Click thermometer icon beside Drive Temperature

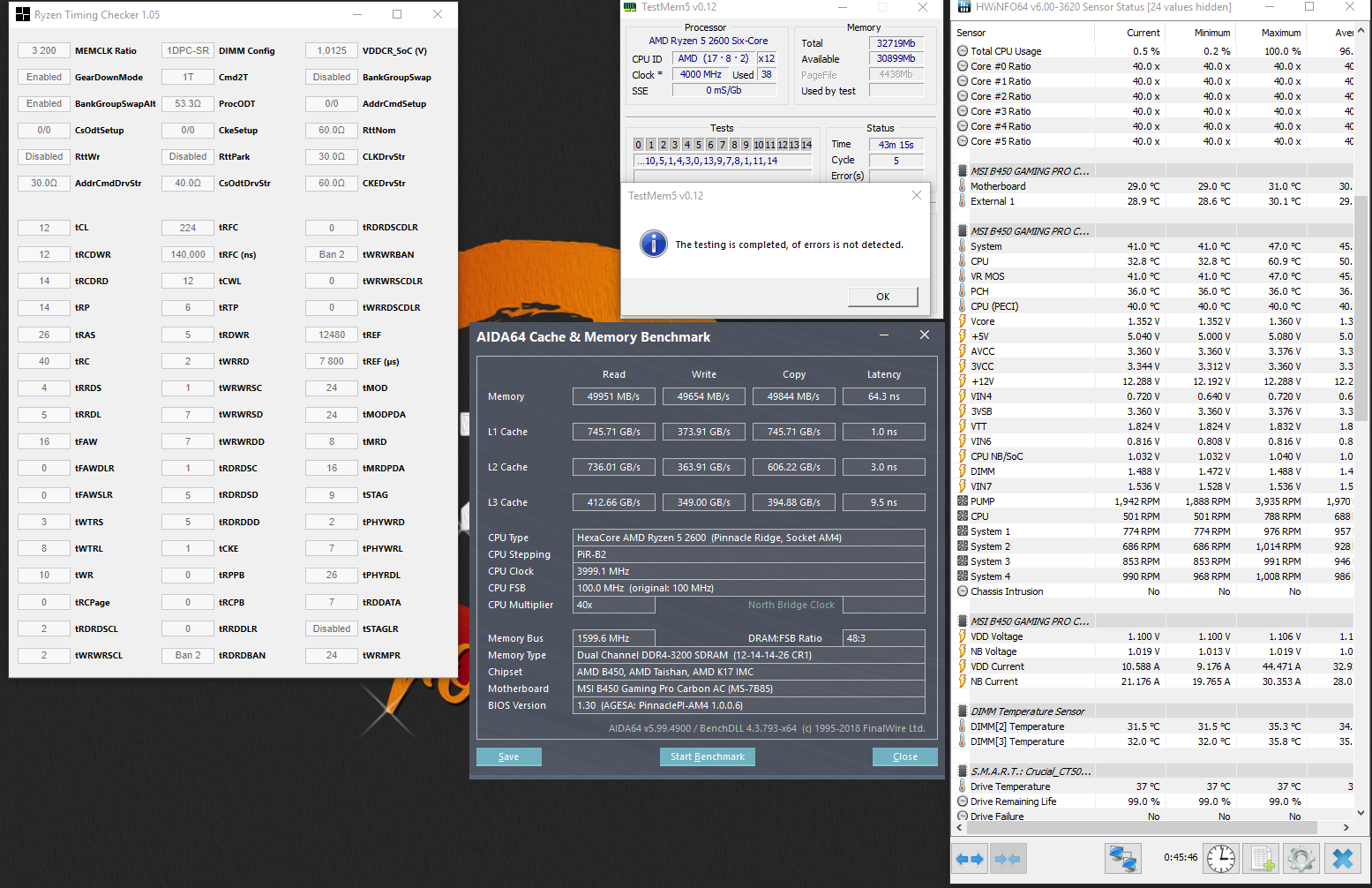tap(963, 786)
